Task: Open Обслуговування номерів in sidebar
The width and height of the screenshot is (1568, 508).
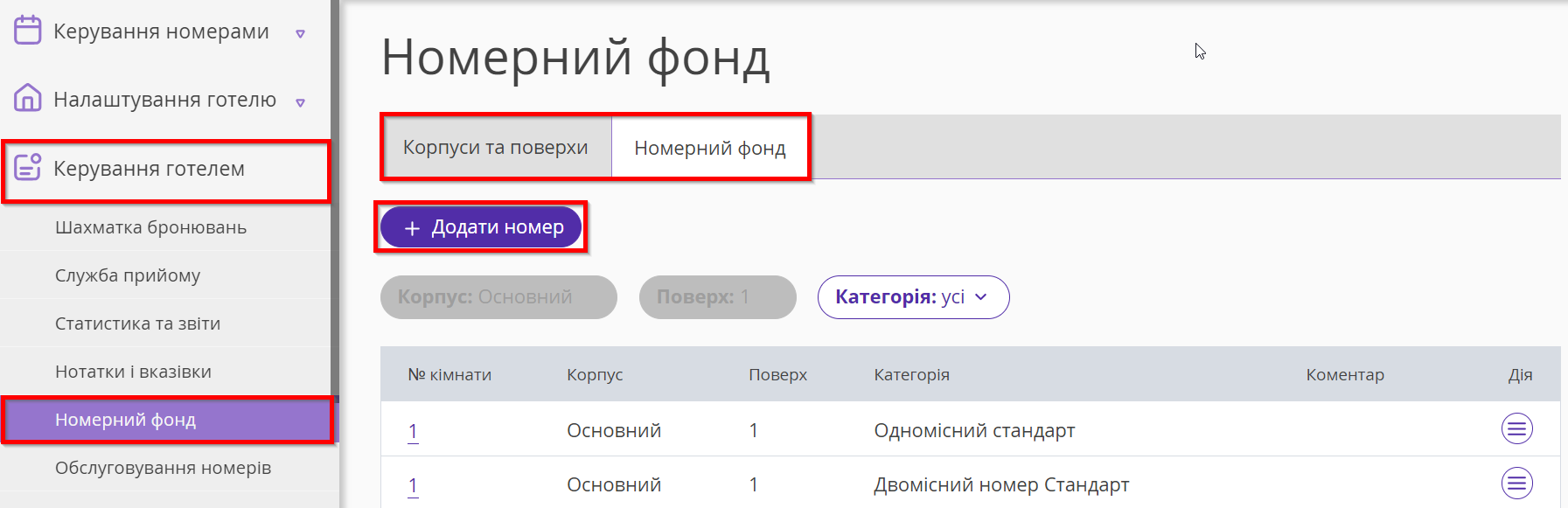Action: click(x=165, y=468)
